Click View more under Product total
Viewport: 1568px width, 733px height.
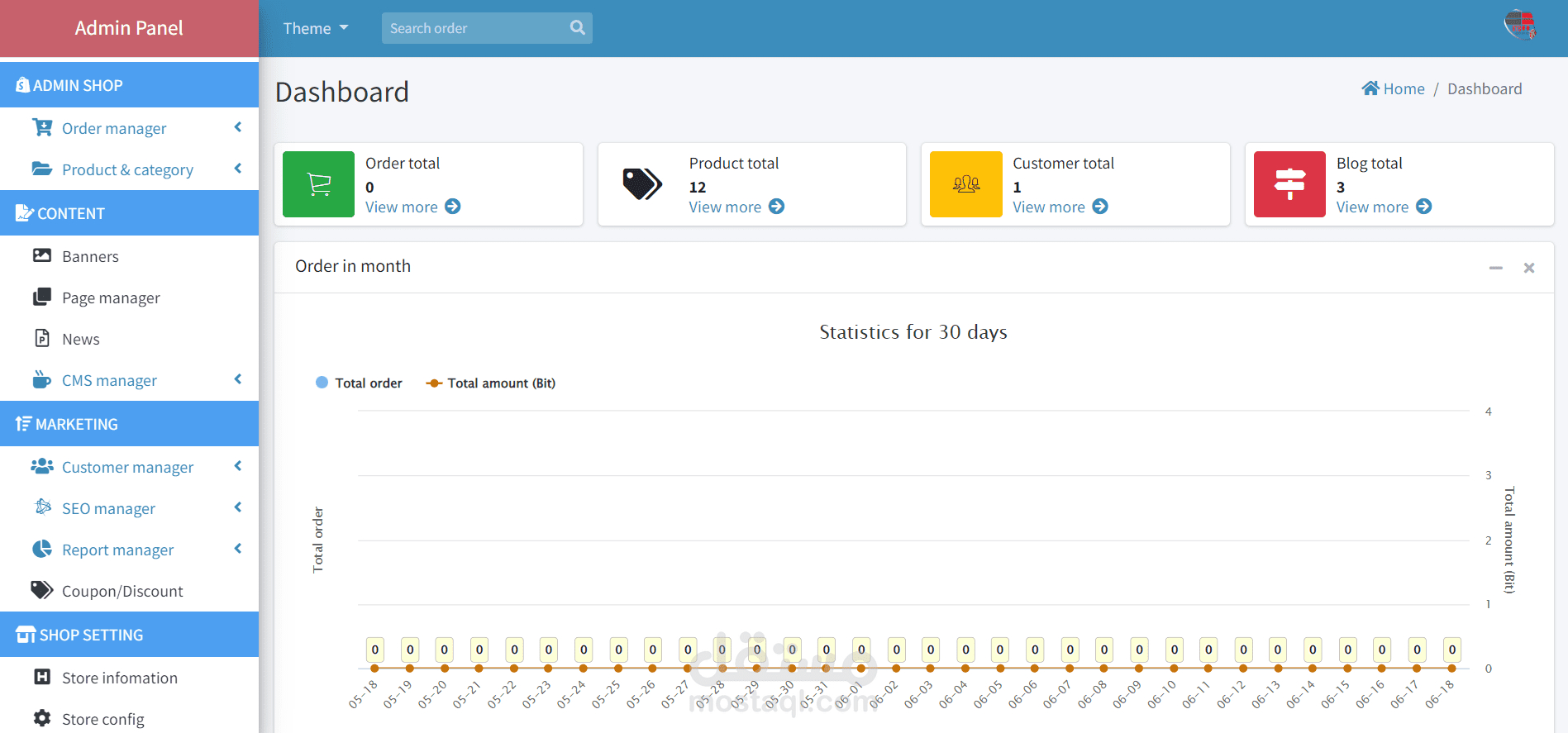[726, 207]
